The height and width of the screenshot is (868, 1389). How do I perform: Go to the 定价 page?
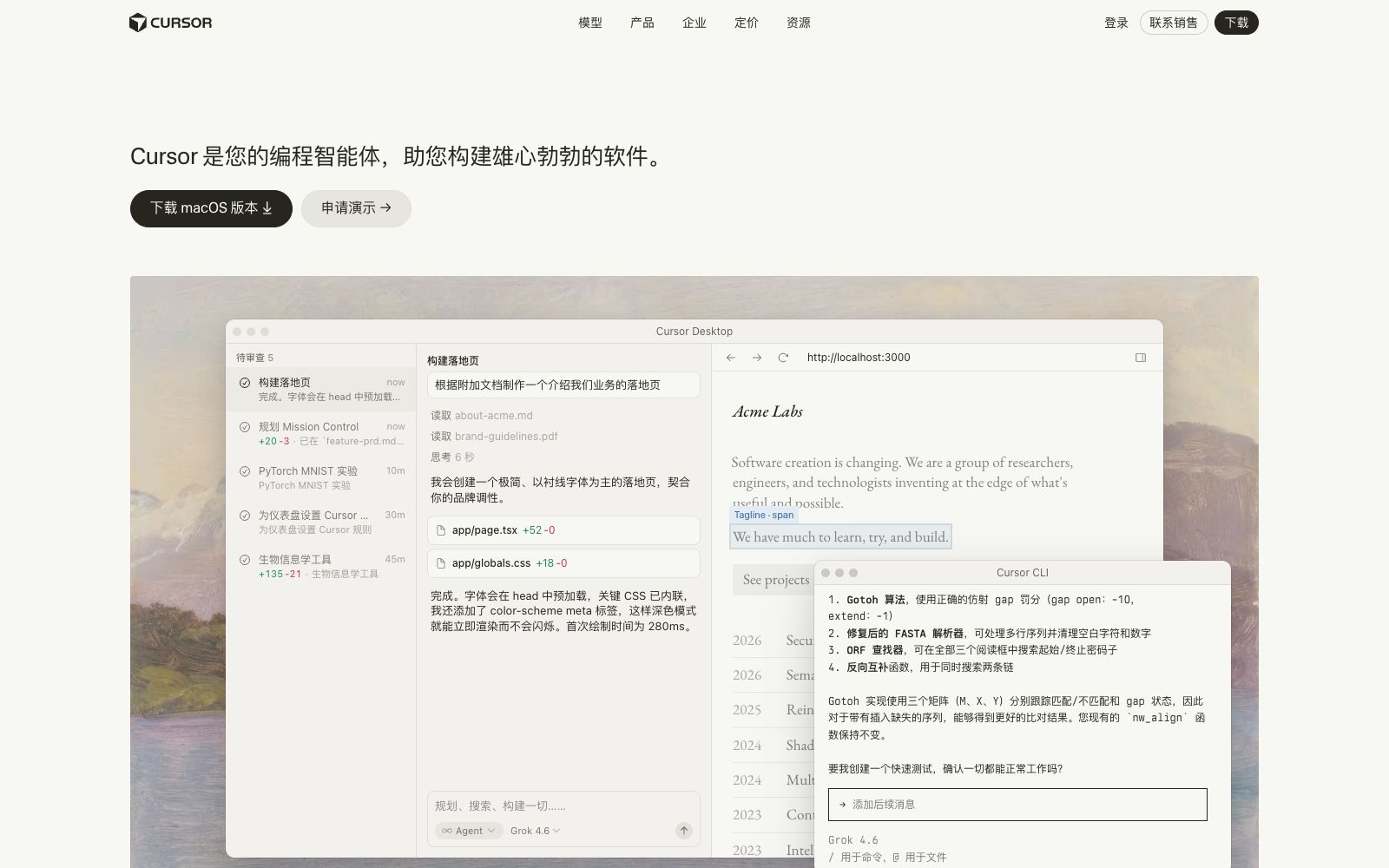tap(747, 23)
